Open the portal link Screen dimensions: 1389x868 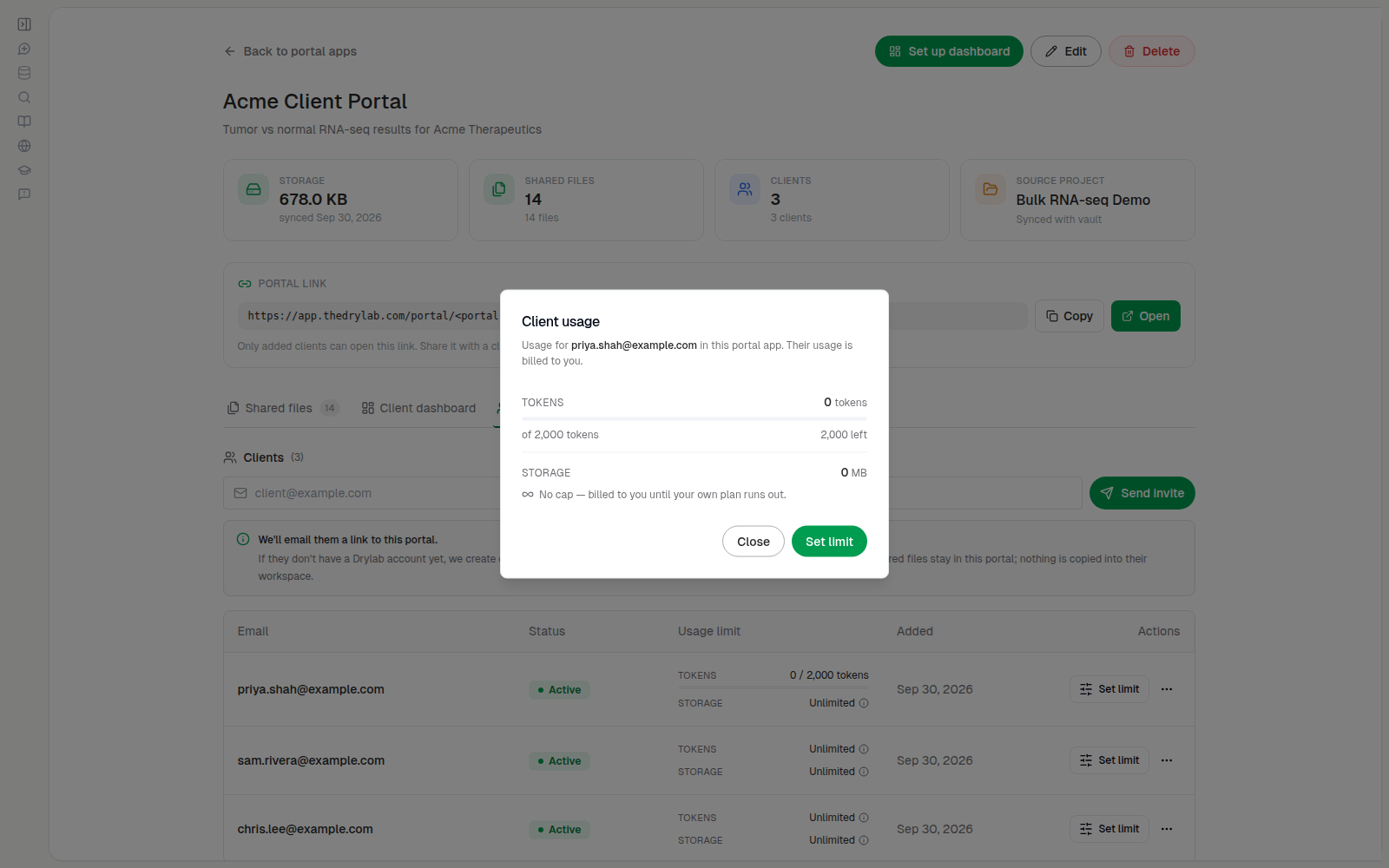pyautogui.click(x=1146, y=316)
